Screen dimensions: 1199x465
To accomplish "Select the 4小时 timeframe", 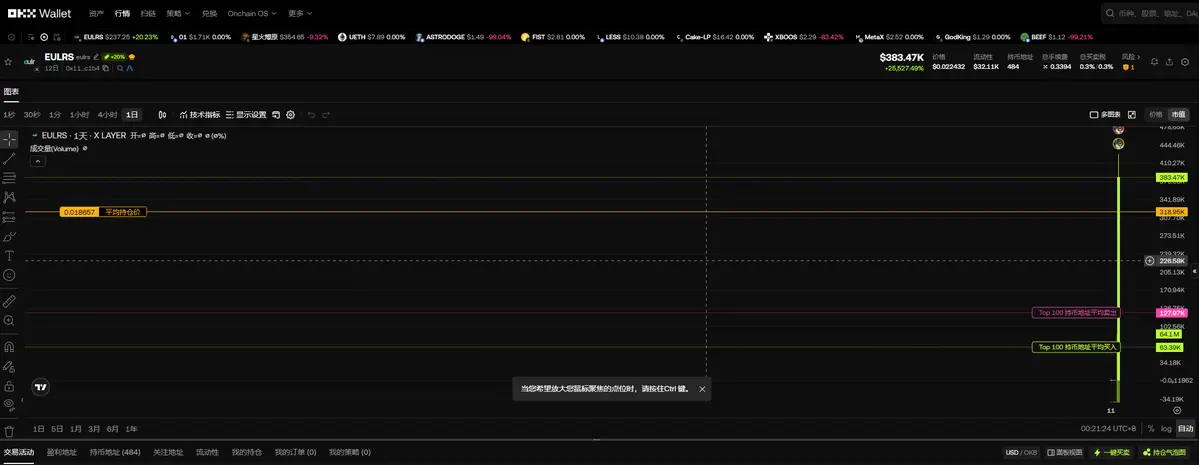I will coord(107,115).
